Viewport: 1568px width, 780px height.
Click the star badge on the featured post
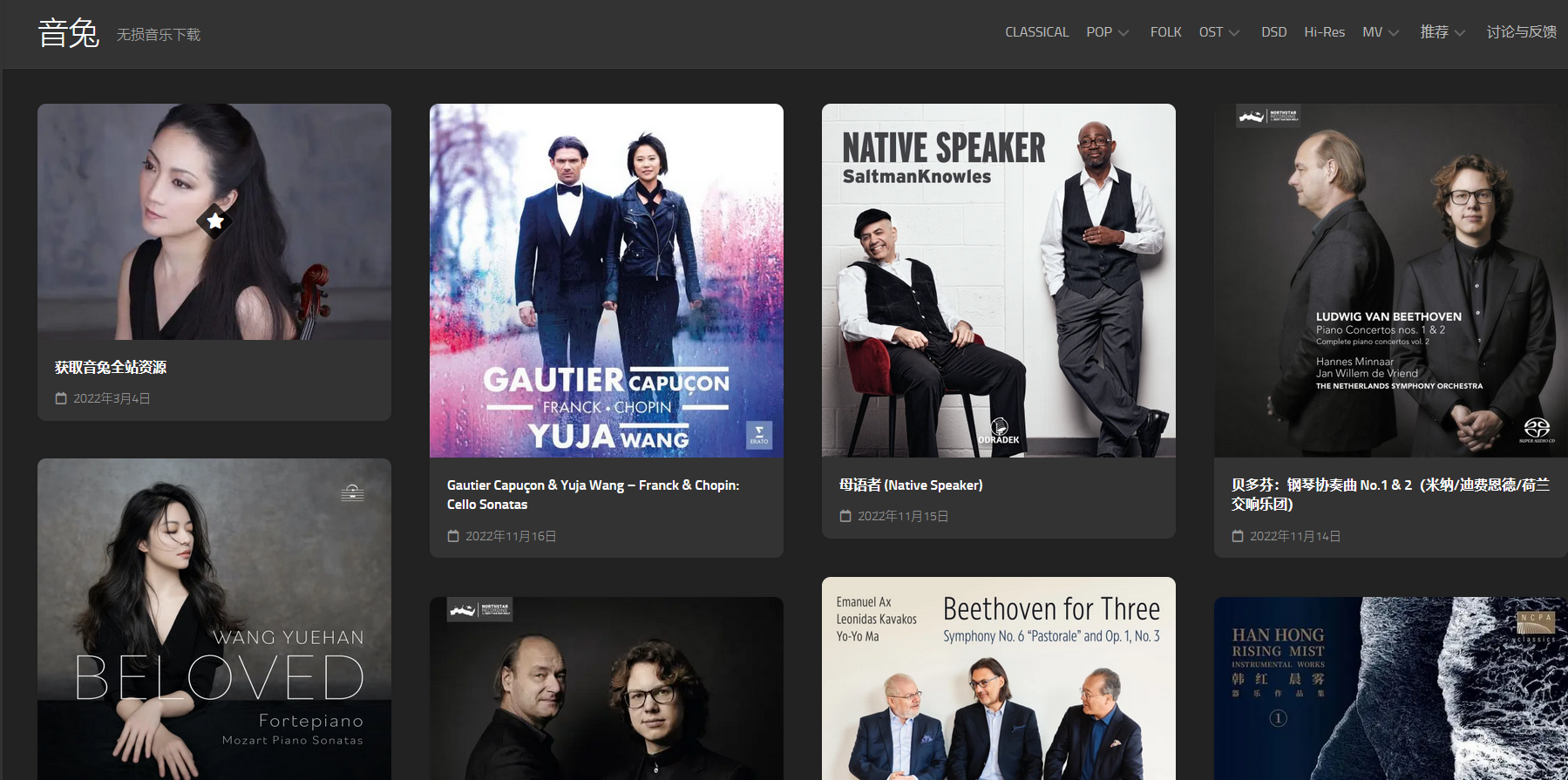tap(214, 221)
